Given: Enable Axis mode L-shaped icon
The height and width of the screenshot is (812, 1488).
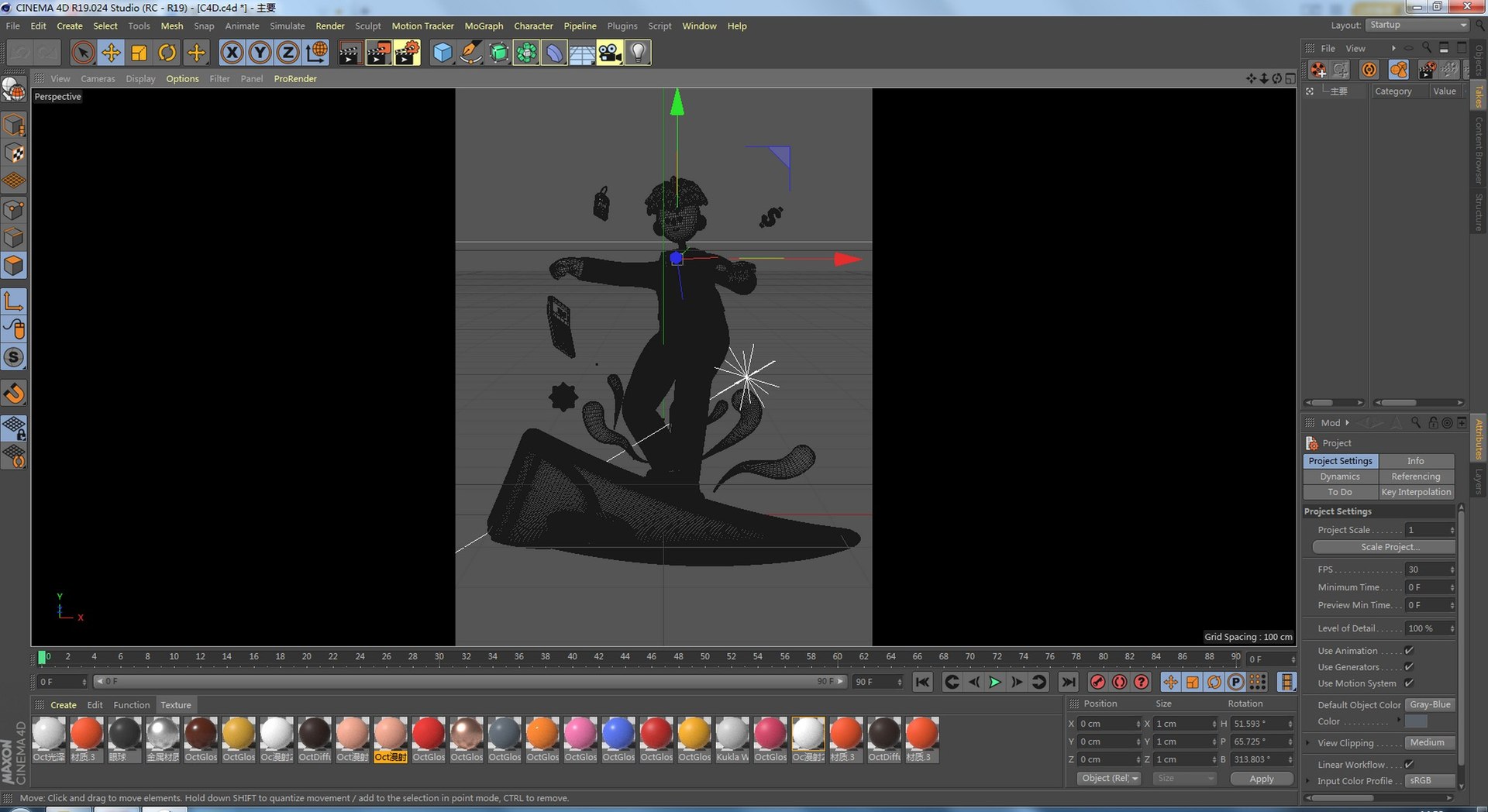Looking at the screenshot, I should coord(14,301).
